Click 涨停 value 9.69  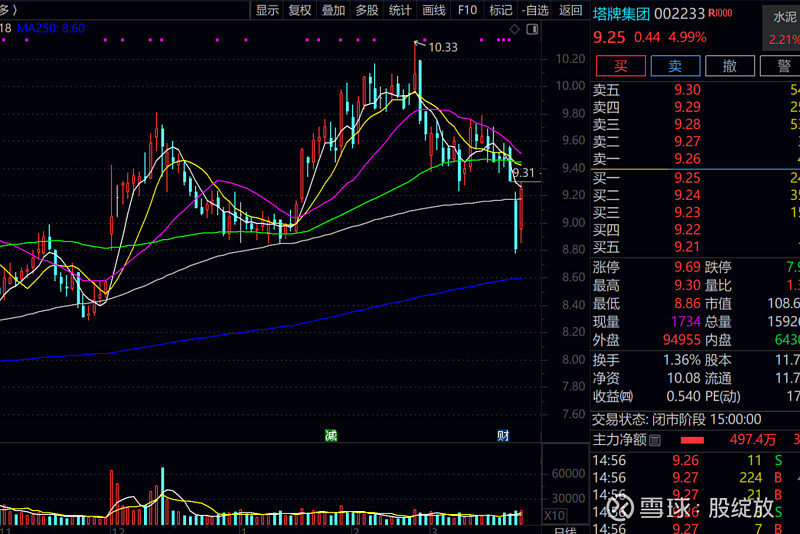[x=687, y=267]
